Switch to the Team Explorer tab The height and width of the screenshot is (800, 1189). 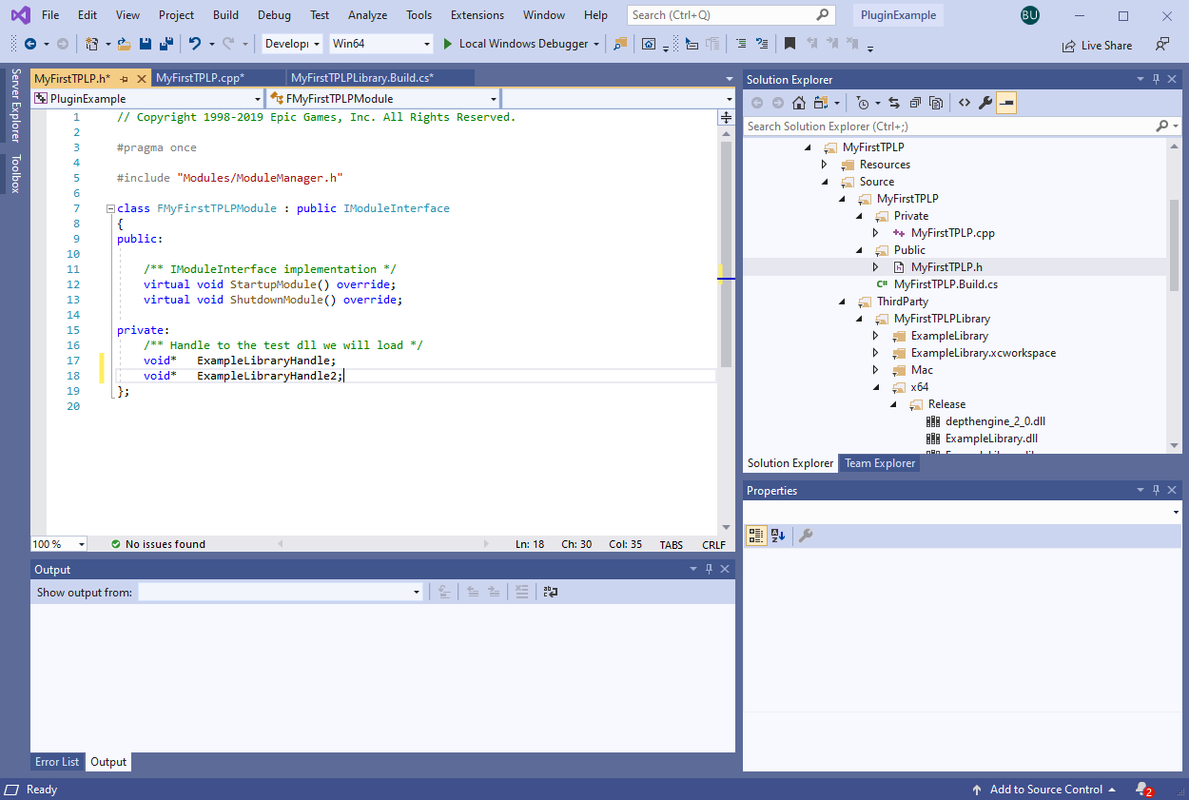[880, 463]
